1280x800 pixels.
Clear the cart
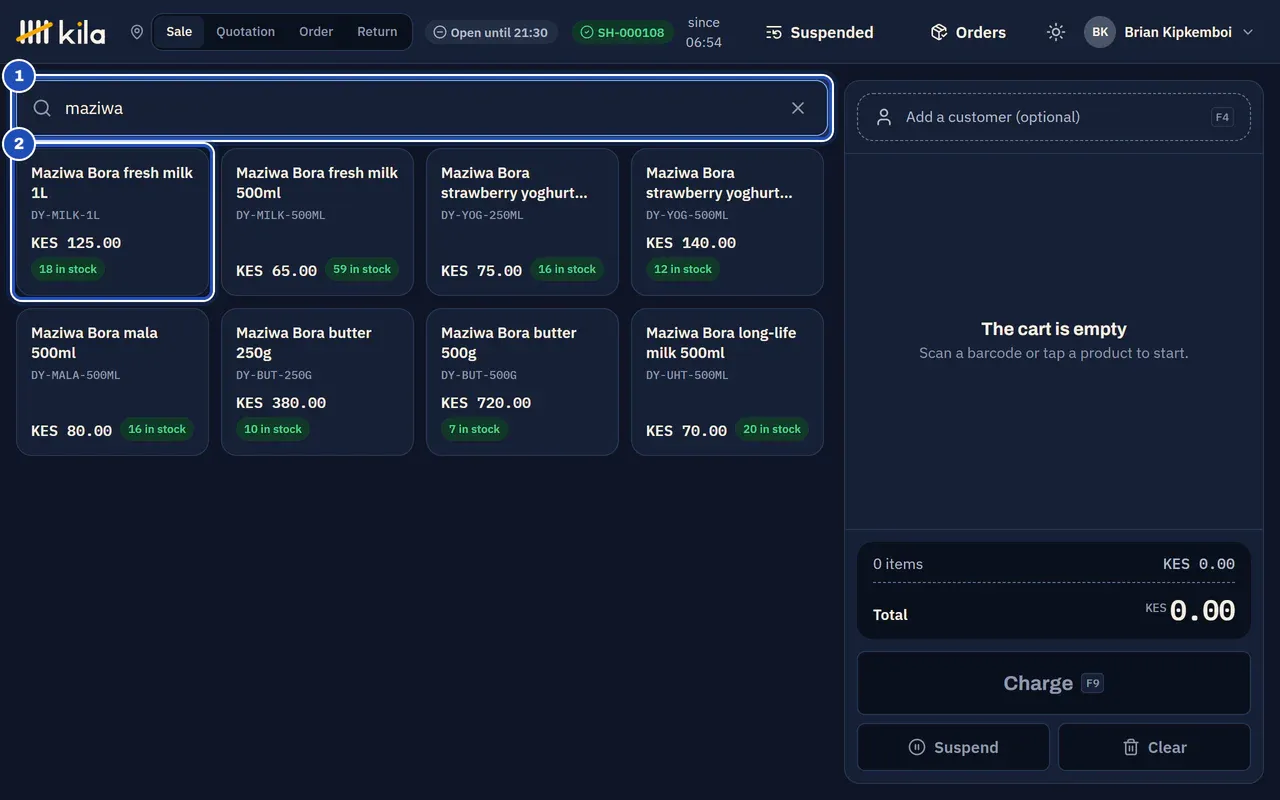pos(1154,747)
